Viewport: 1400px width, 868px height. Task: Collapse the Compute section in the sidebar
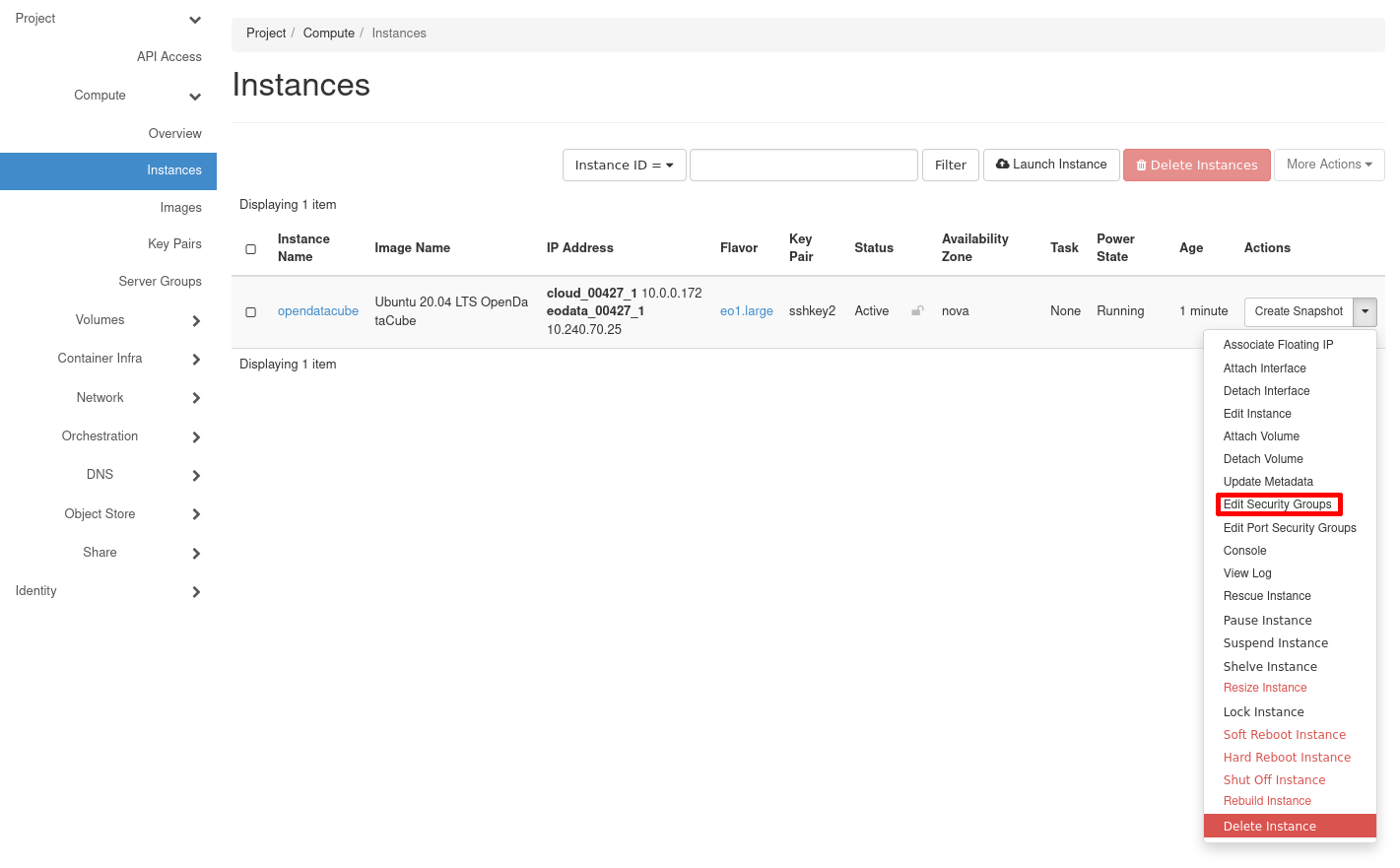point(195,97)
